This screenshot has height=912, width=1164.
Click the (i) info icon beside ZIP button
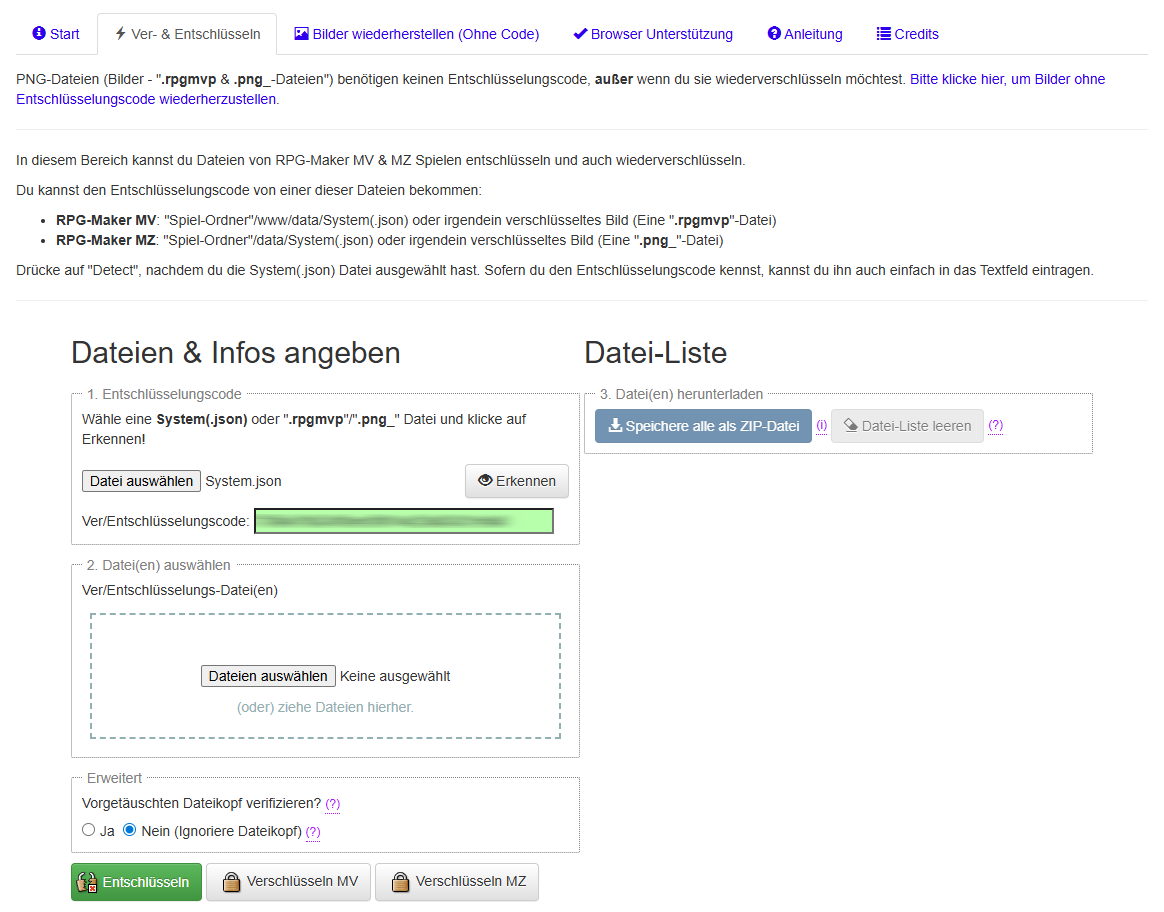coord(821,425)
